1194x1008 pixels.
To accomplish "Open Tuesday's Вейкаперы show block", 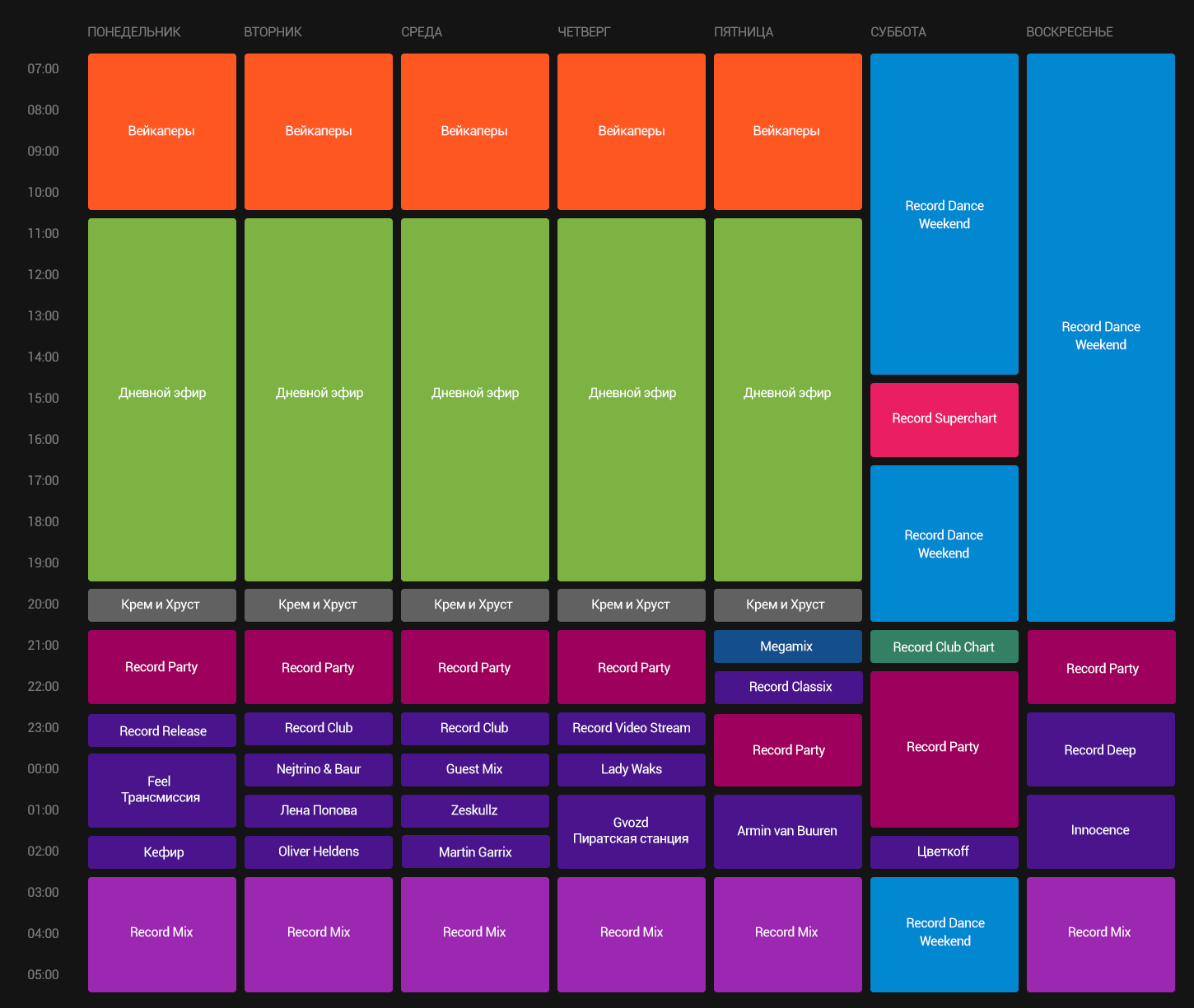I will pos(319,132).
